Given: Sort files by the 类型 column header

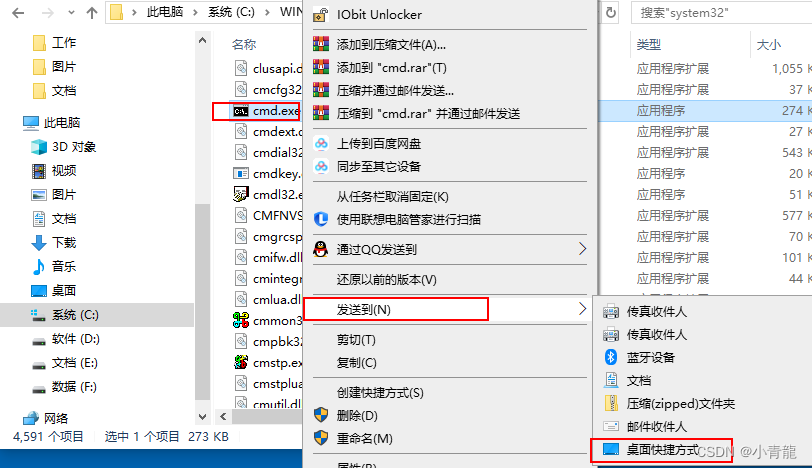Looking at the screenshot, I should tap(648, 45).
